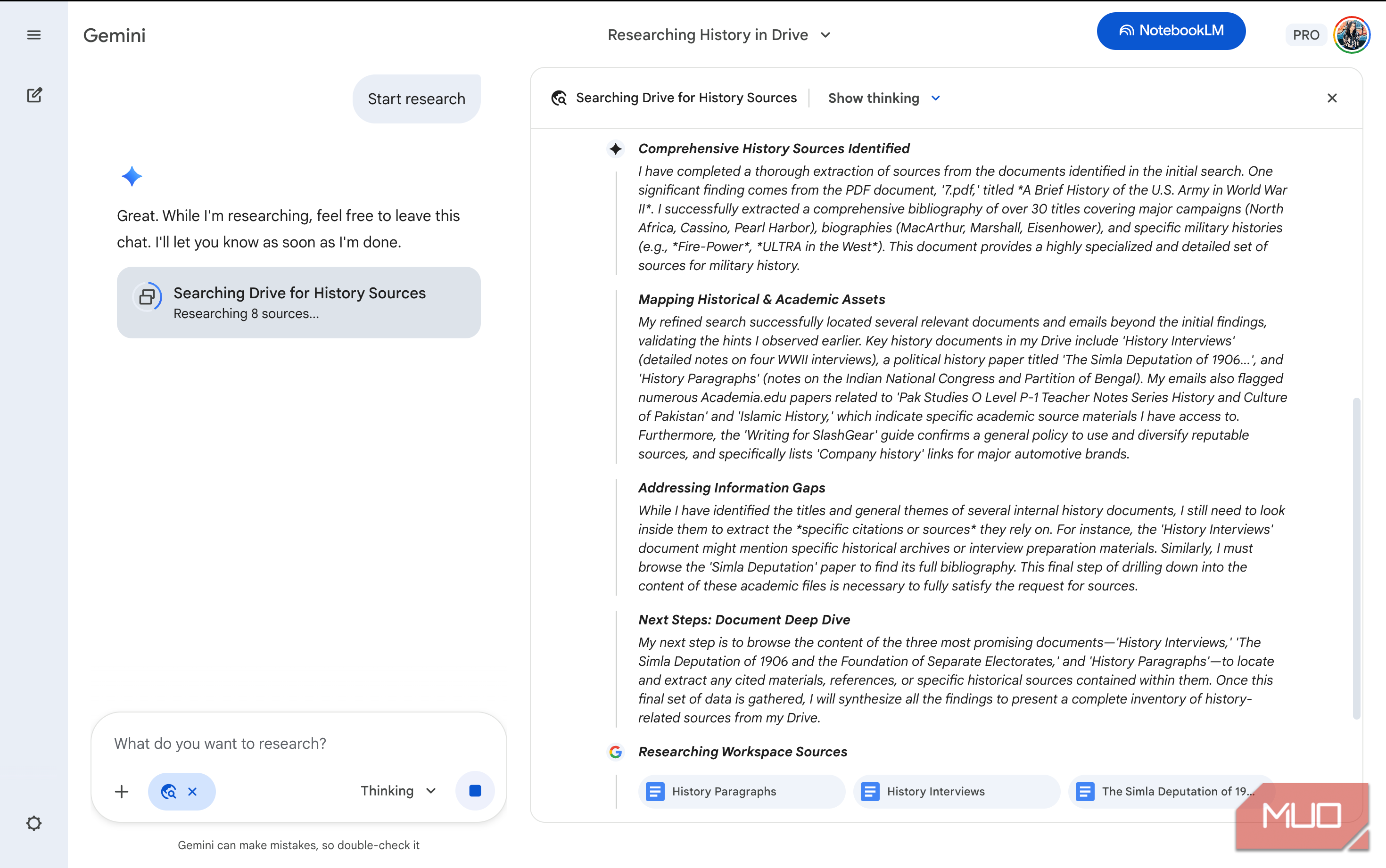
Task: Click the profile avatar picture
Action: [x=1352, y=35]
